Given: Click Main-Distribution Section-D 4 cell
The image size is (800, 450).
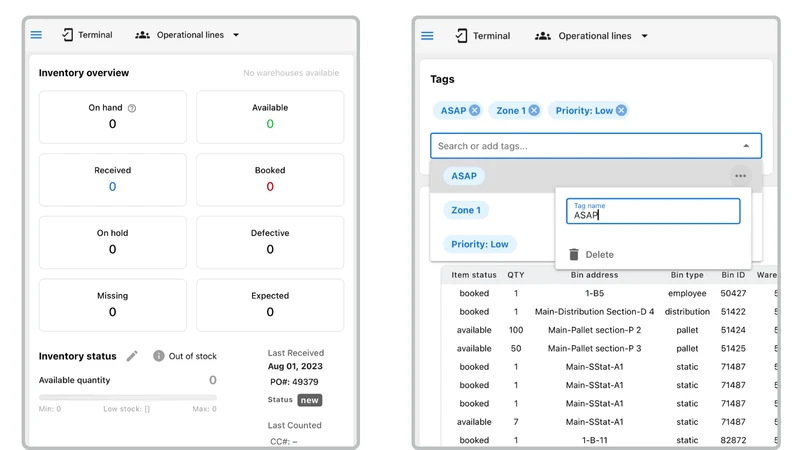Looking at the screenshot, I should point(594,312).
